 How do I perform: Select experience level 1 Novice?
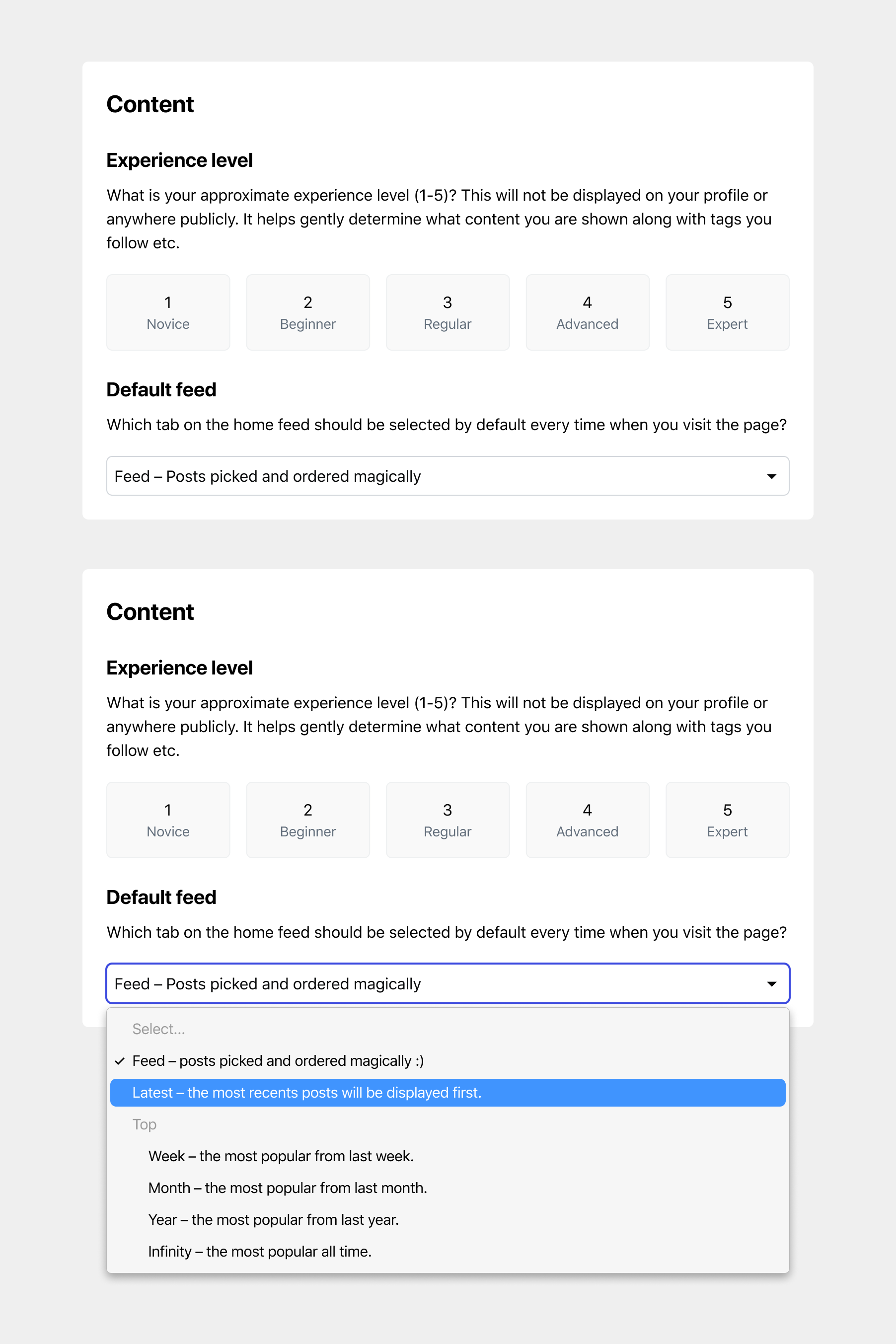click(167, 312)
